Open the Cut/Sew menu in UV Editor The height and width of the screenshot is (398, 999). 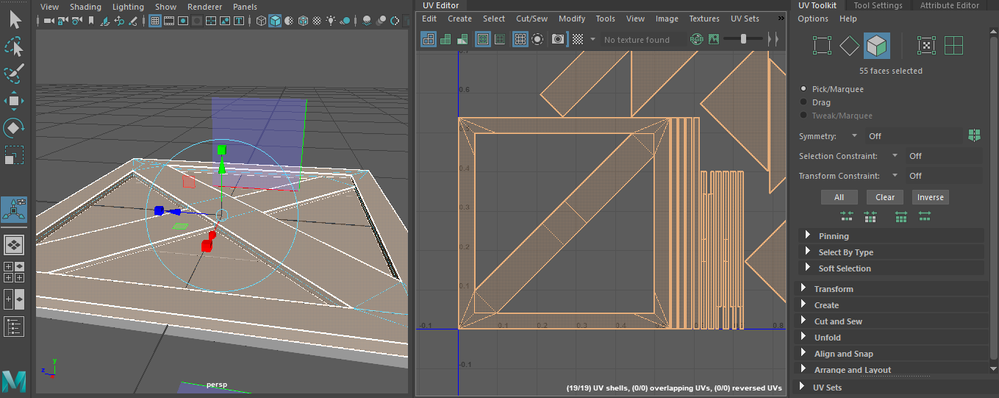coord(531,18)
